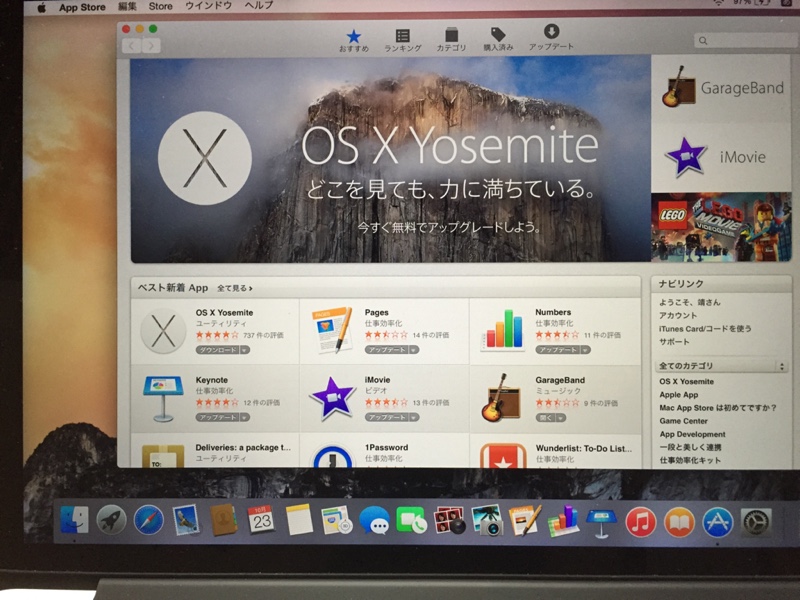
Task: Click the Game Center sidebar link
Action: point(683,421)
